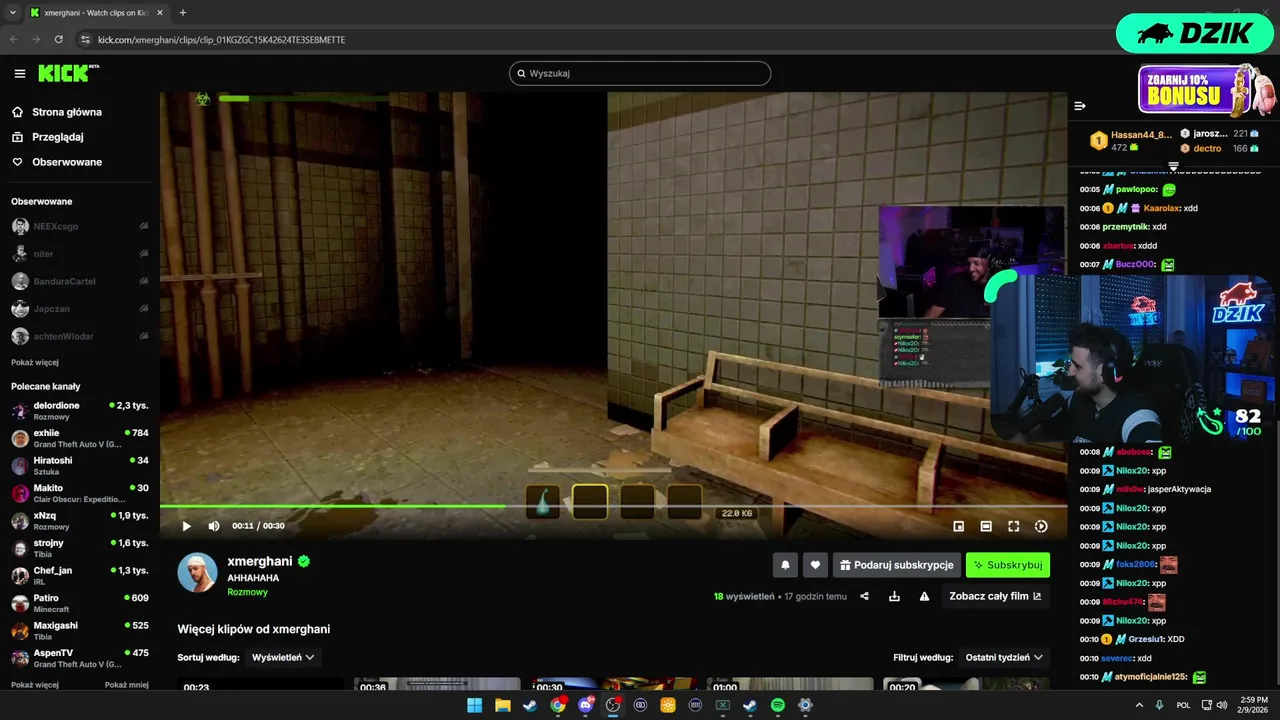Click the 2:59 PM taskbar clock
1280x720 pixels.
coord(1253,705)
